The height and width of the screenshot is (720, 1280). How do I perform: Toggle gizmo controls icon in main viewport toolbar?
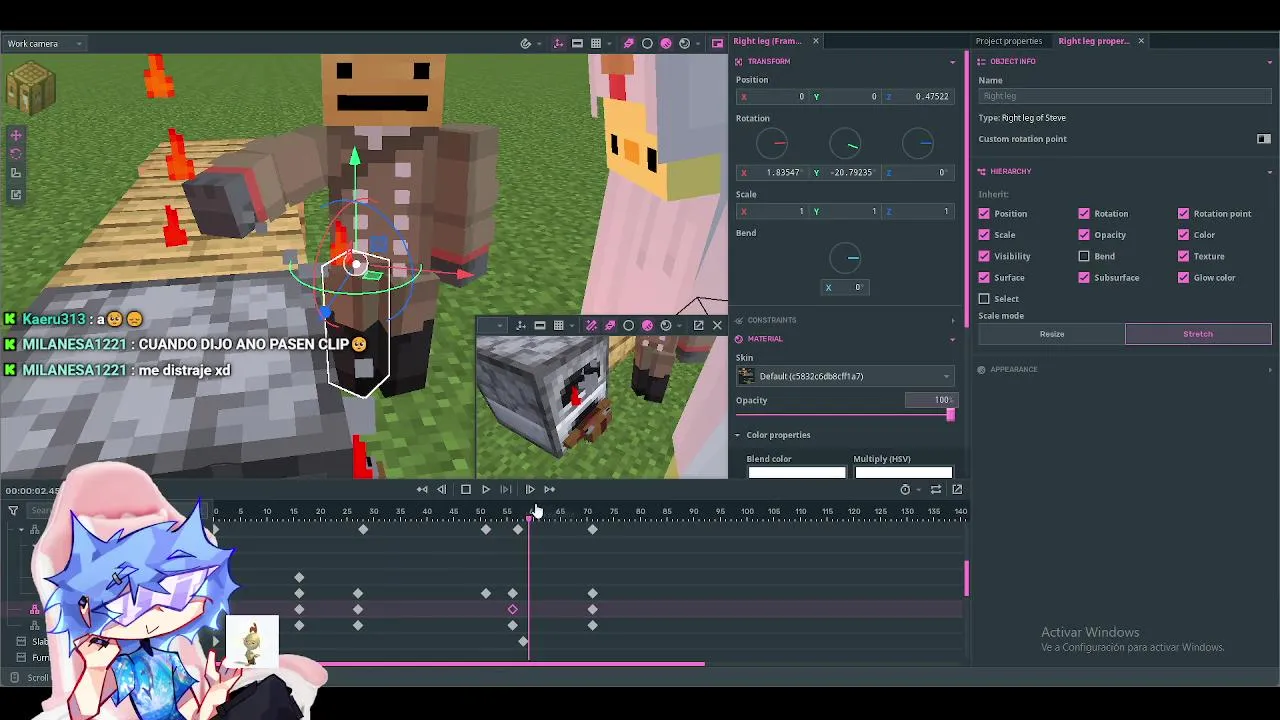(559, 43)
